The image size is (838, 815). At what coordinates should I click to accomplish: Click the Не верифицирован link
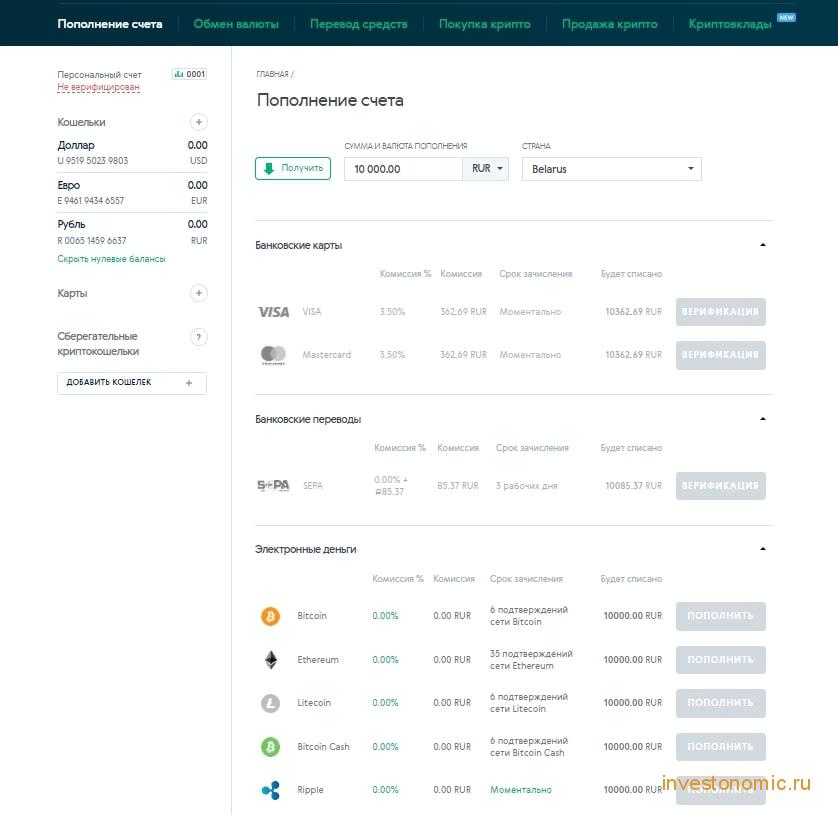pos(98,87)
